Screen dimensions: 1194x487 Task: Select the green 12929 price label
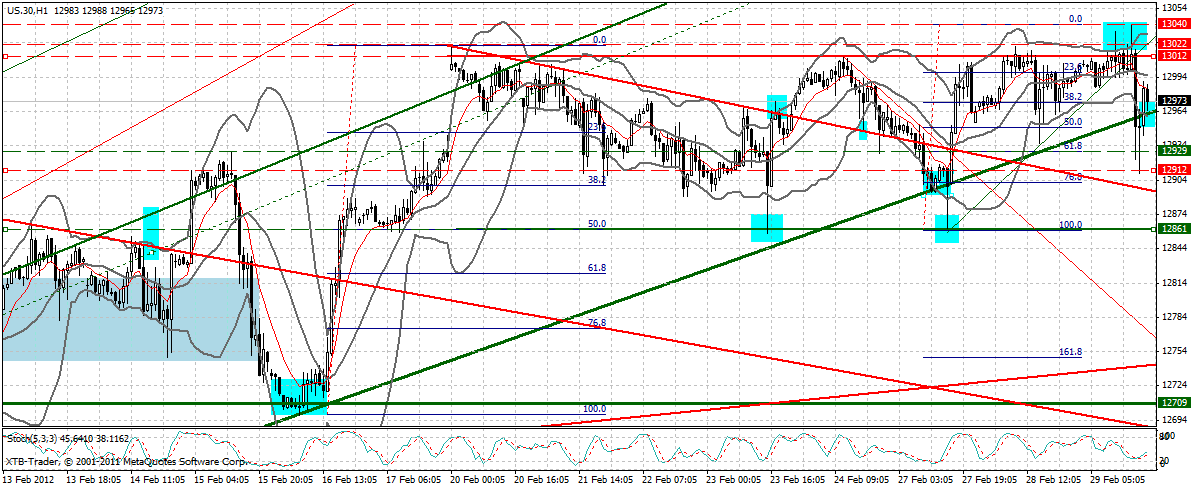coord(1173,151)
